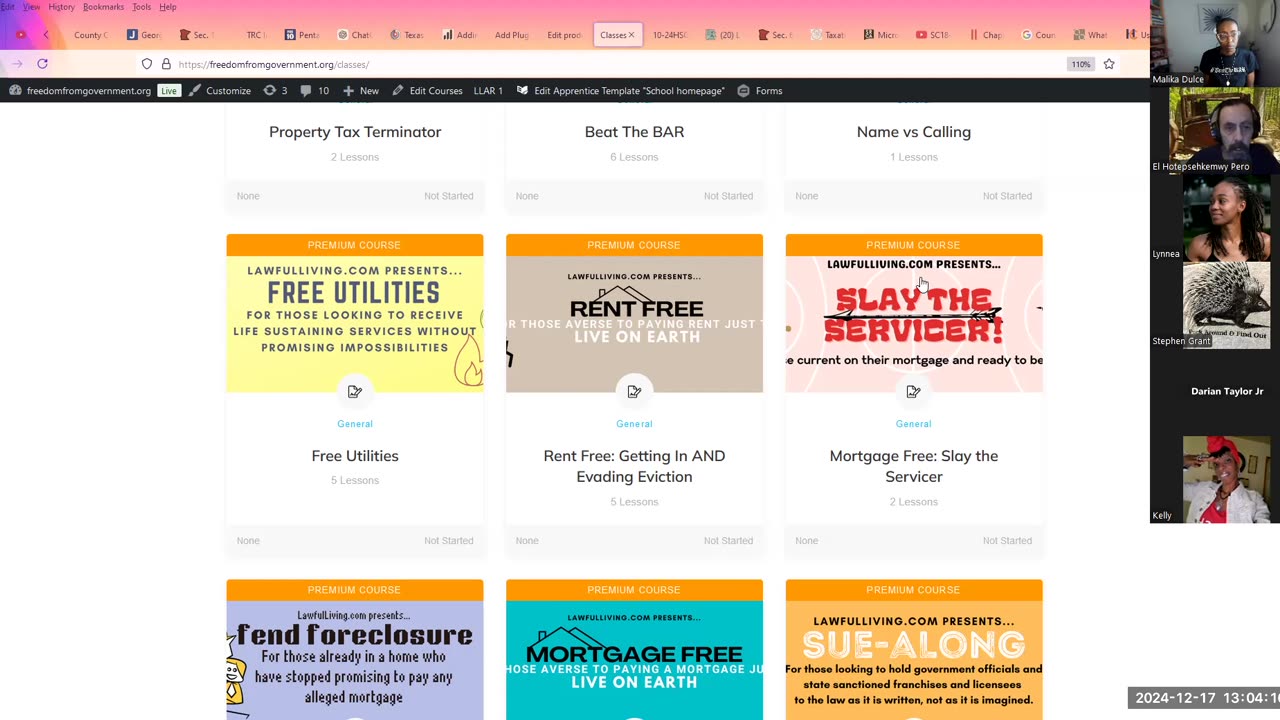This screenshot has height=720, width=1280.
Task: Click the Live status badge
Action: tap(169, 91)
